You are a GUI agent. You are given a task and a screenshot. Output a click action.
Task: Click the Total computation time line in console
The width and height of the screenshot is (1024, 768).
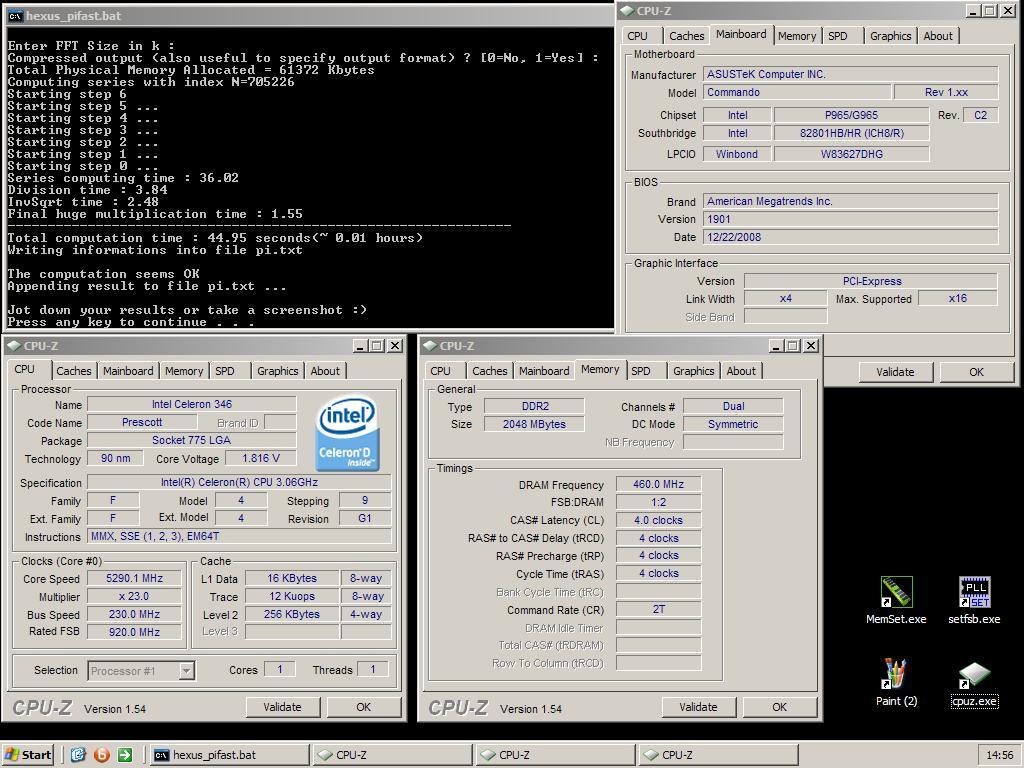[x=216, y=238]
